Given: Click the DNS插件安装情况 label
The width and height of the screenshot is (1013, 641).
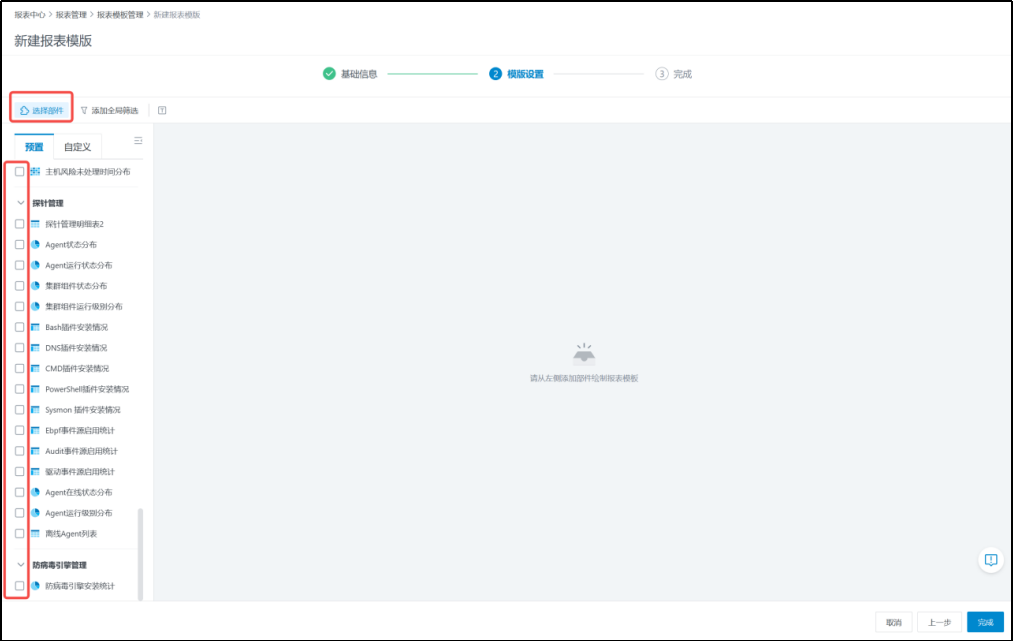Looking at the screenshot, I should click(x=76, y=348).
